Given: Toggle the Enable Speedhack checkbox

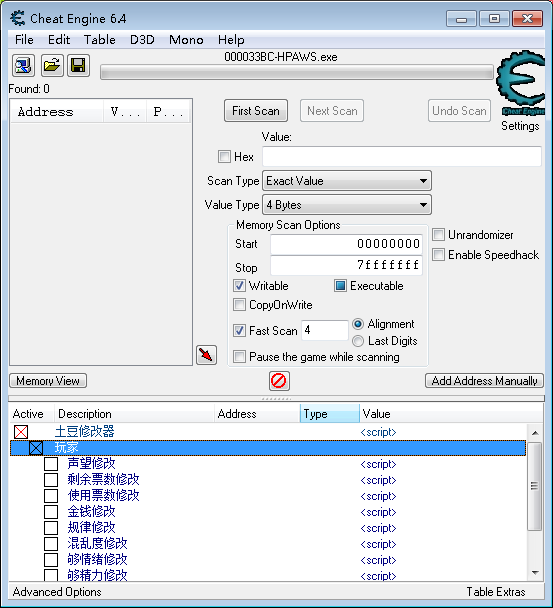Looking at the screenshot, I should click(x=438, y=255).
